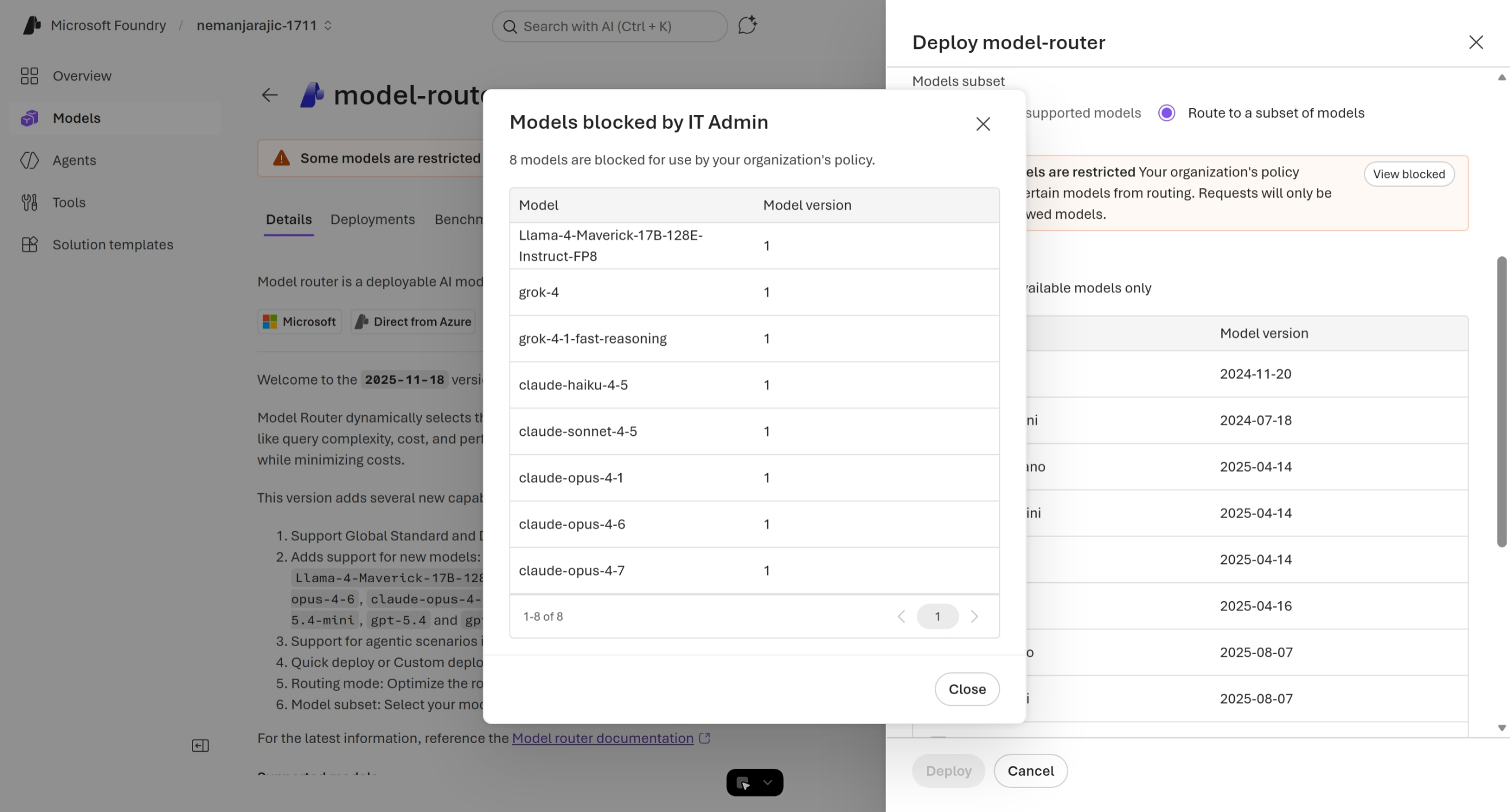Switch to the Deployments tab
Image resolution: width=1510 pixels, height=812 pixels.
(x=373, y=219)
